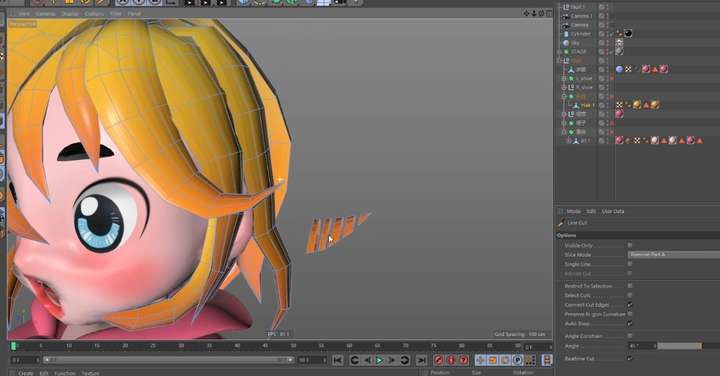Select the Camera 1 object
The width and height of the screenshot is (720, 376).
click(x=581, y=16)
